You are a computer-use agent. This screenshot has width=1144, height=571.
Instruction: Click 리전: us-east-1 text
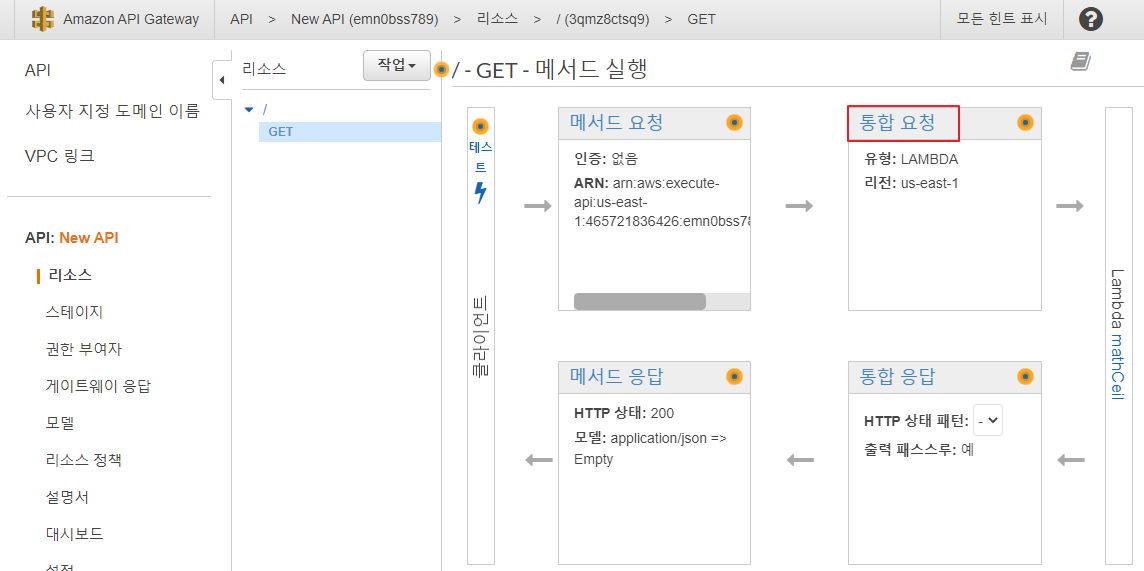click(911, 183)
